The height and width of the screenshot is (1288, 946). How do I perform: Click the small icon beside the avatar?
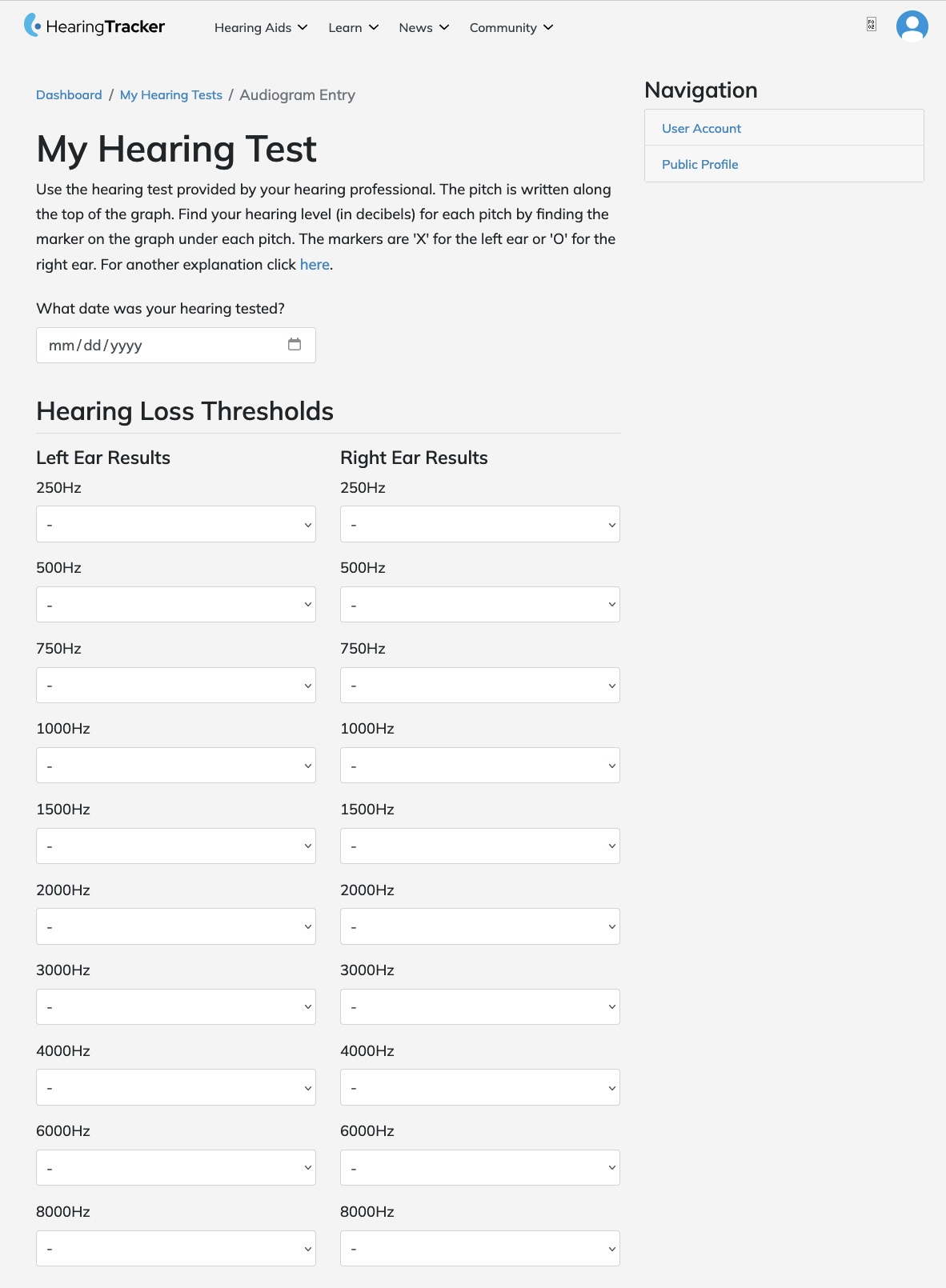coord(872,25)
